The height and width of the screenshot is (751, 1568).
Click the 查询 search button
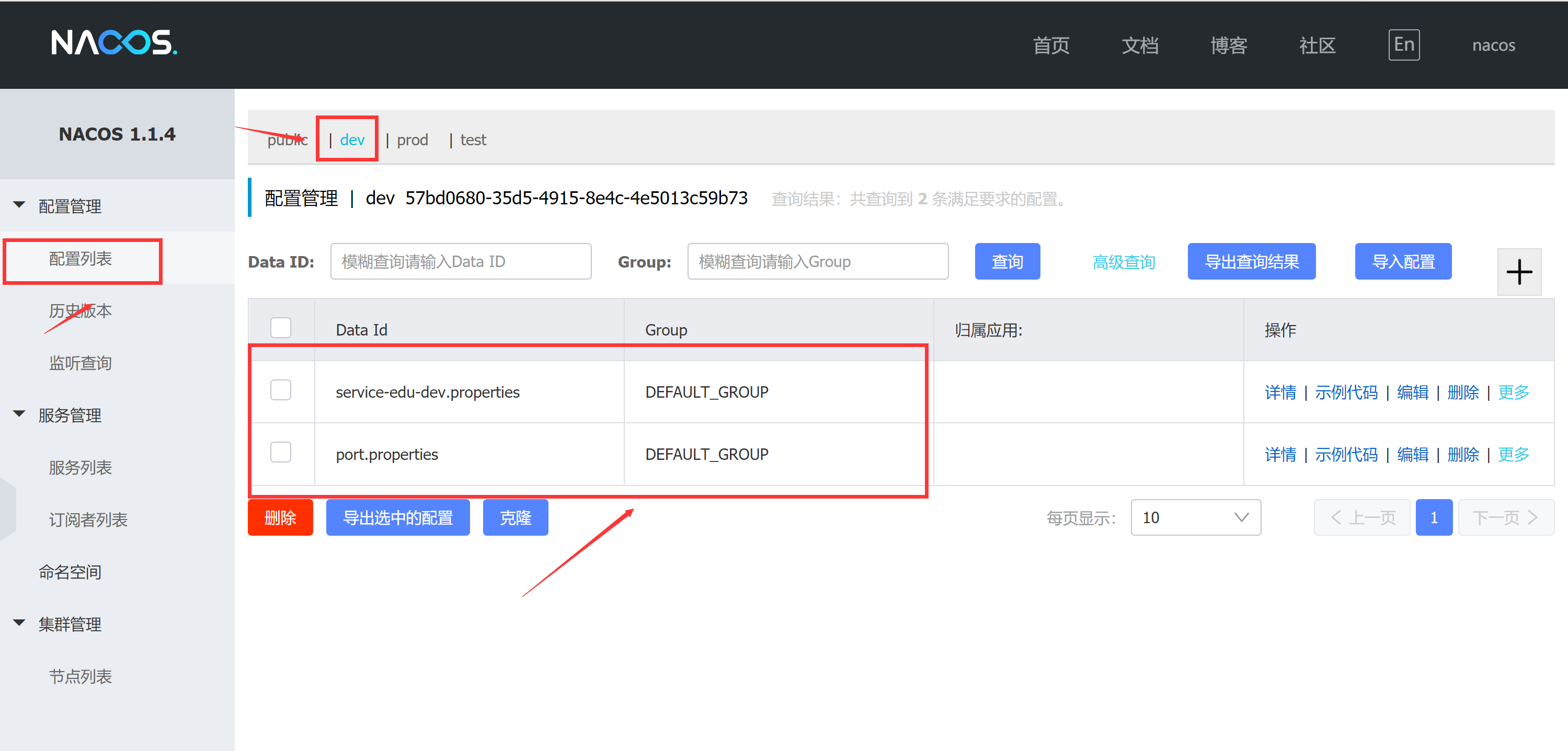pos(1008,261)
